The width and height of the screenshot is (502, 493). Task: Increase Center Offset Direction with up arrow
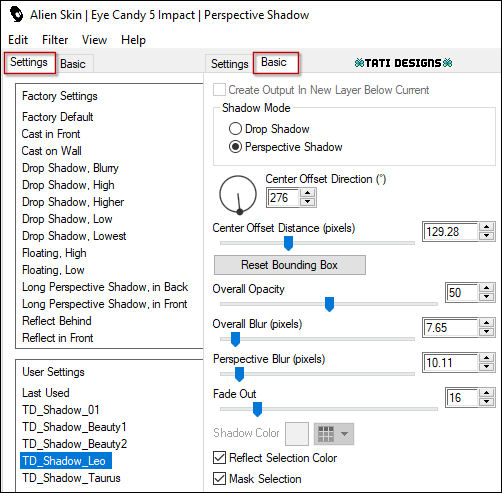tap(307, 193)
